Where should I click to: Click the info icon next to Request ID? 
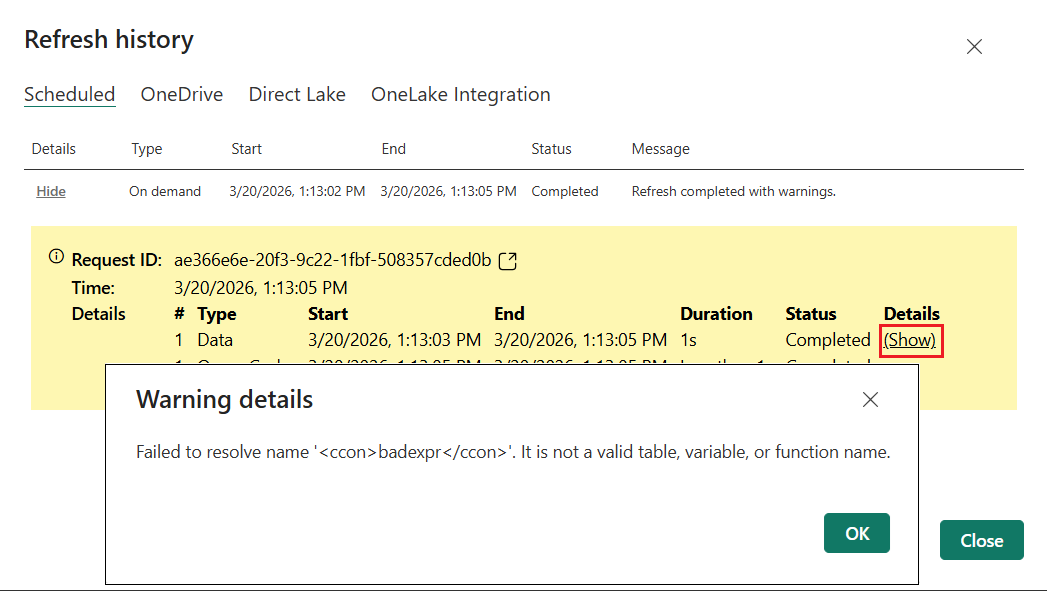pyautogui.click(x=55, y=255)
